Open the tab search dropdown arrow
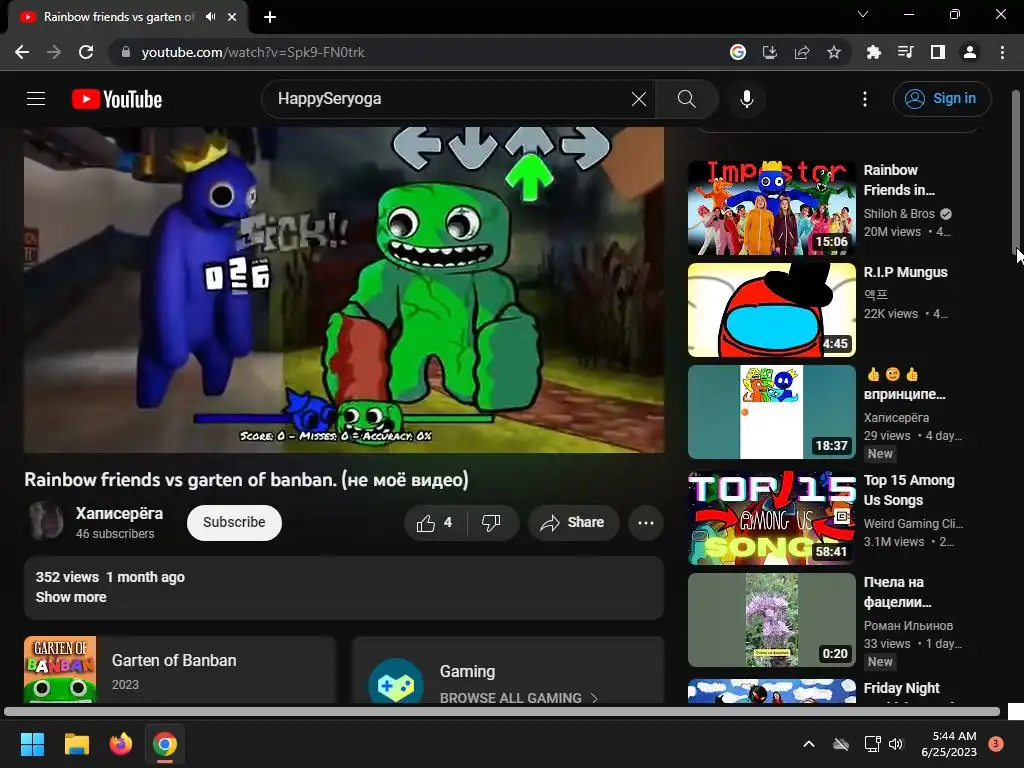 point(863,14)
